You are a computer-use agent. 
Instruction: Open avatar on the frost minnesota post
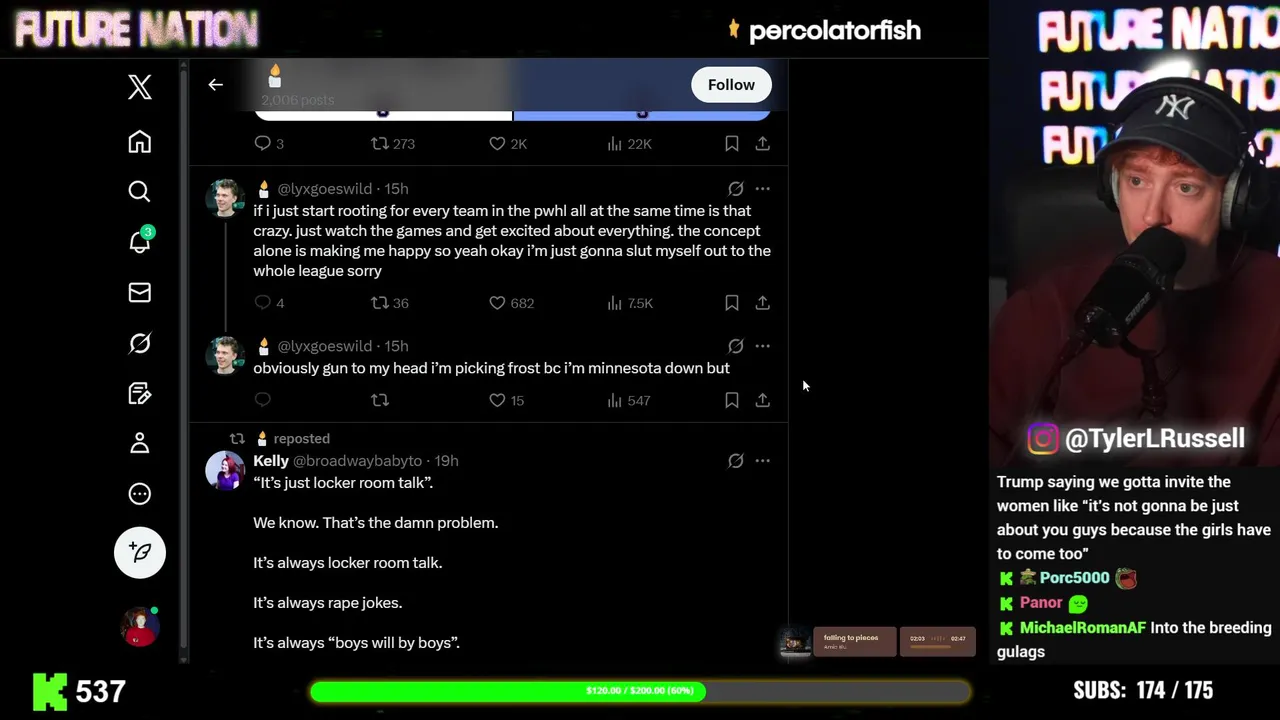225,355
